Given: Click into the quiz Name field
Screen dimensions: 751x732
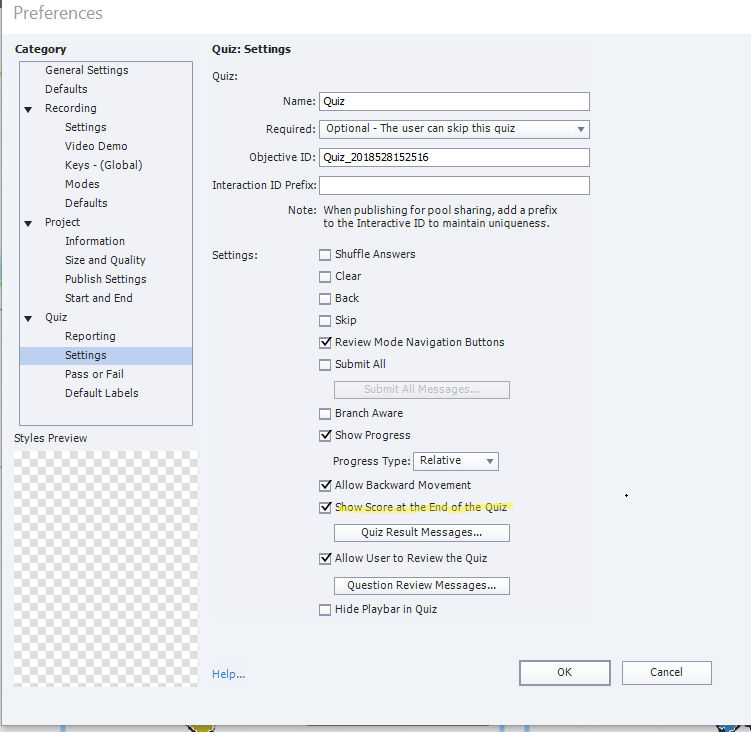Looking at the screenshot, I should pyautogui.click(x=454, y=101).
